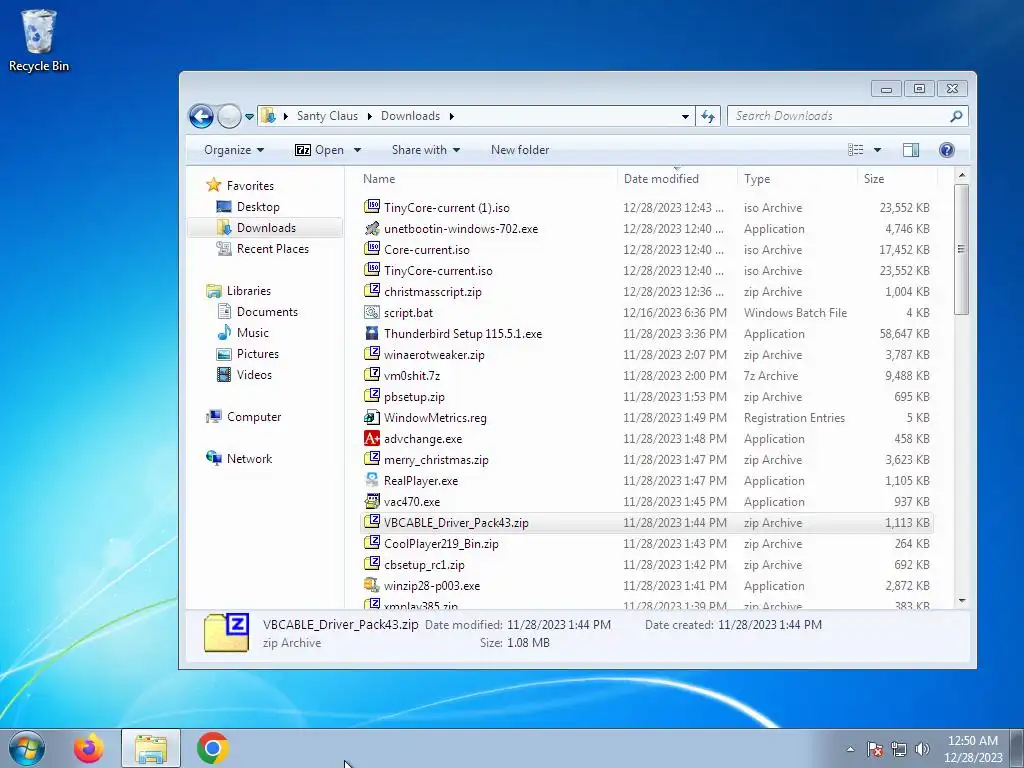This screenshot has width=1024, height=768.
Task: Select advchange.exe application icon
Action: (x=372, y=438)
